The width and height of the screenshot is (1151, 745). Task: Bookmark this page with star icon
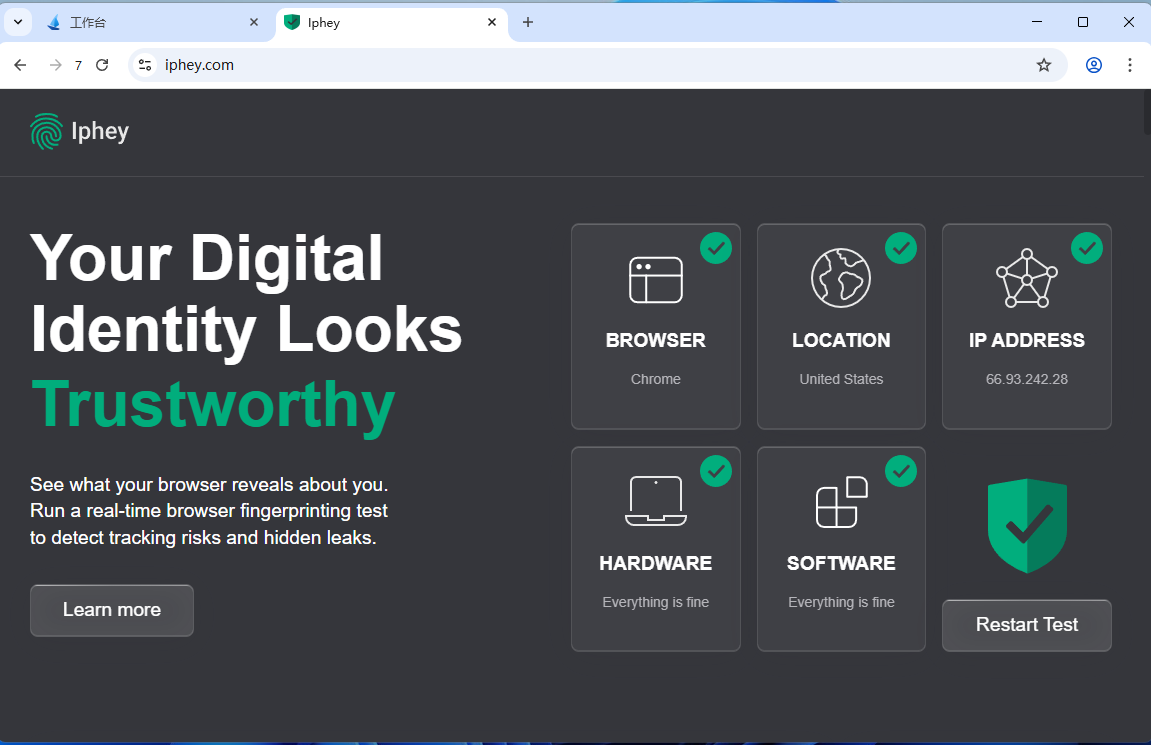[1044, 65]
